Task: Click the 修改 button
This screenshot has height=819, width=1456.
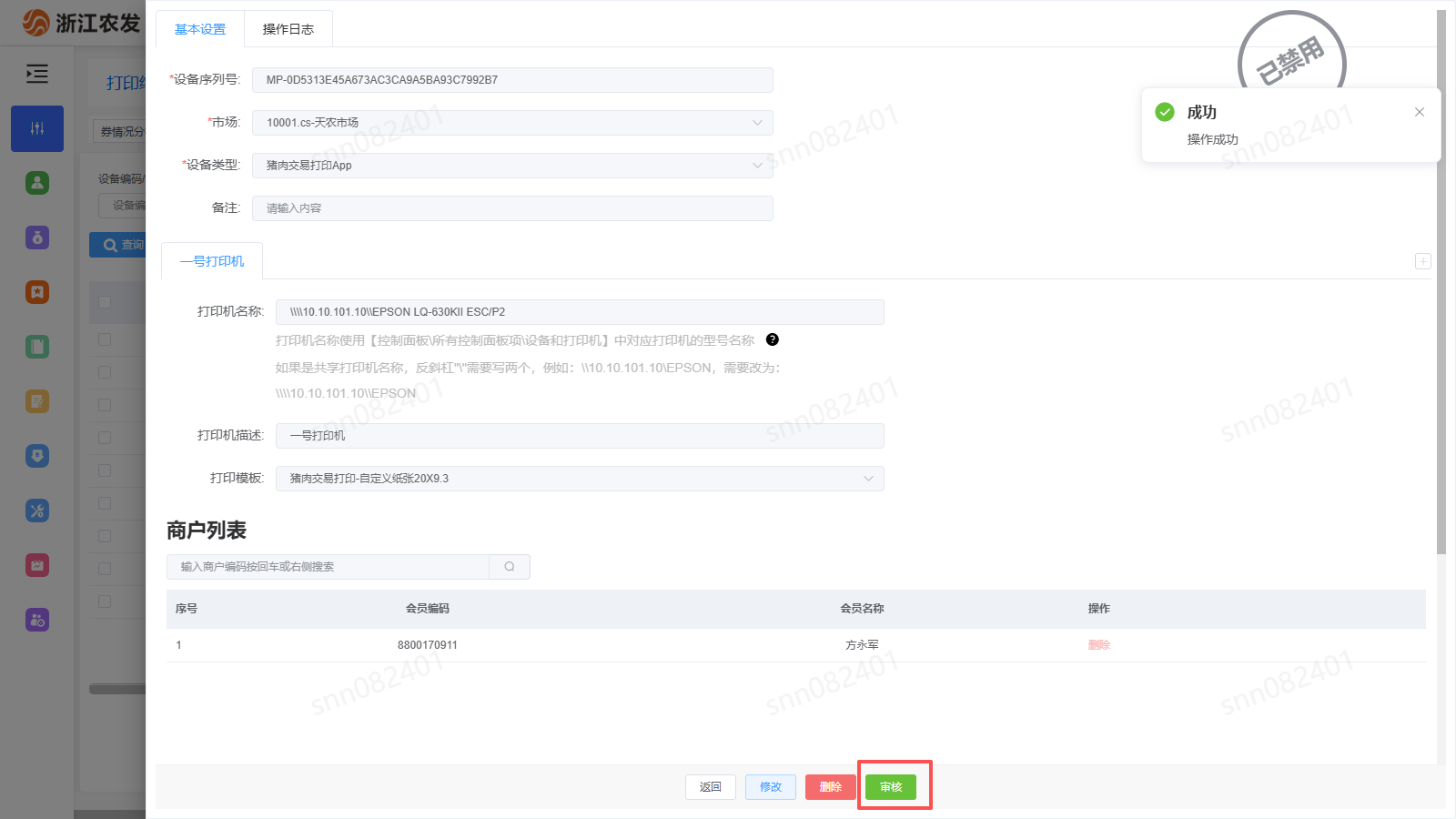Action: tap(771, 787)
